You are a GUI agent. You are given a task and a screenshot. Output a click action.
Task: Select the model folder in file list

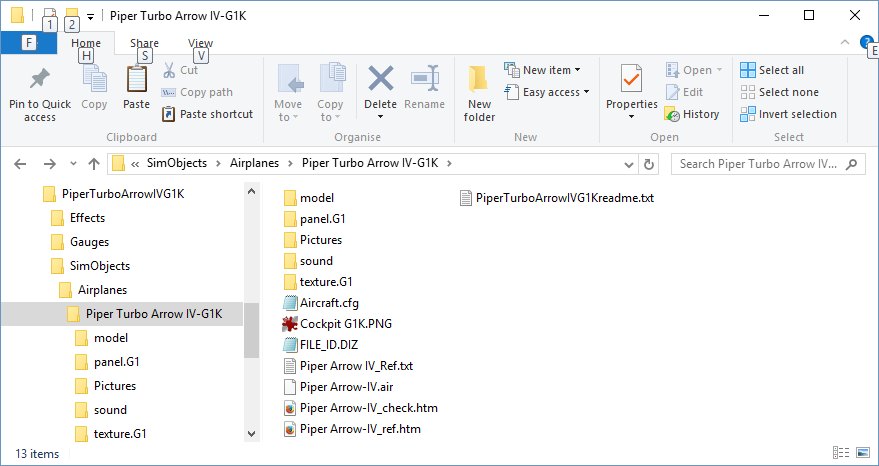pos(309,197)
